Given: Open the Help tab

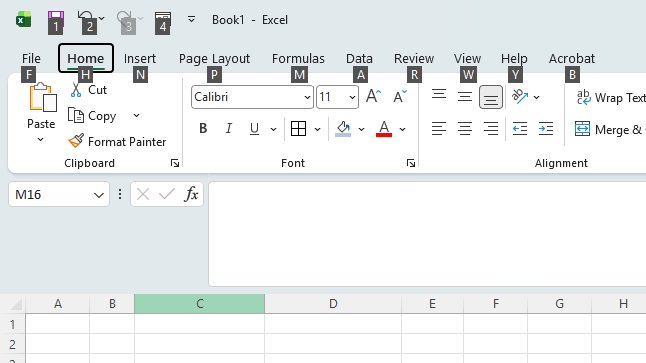Looking at the screenshot, I should point(514,59).
